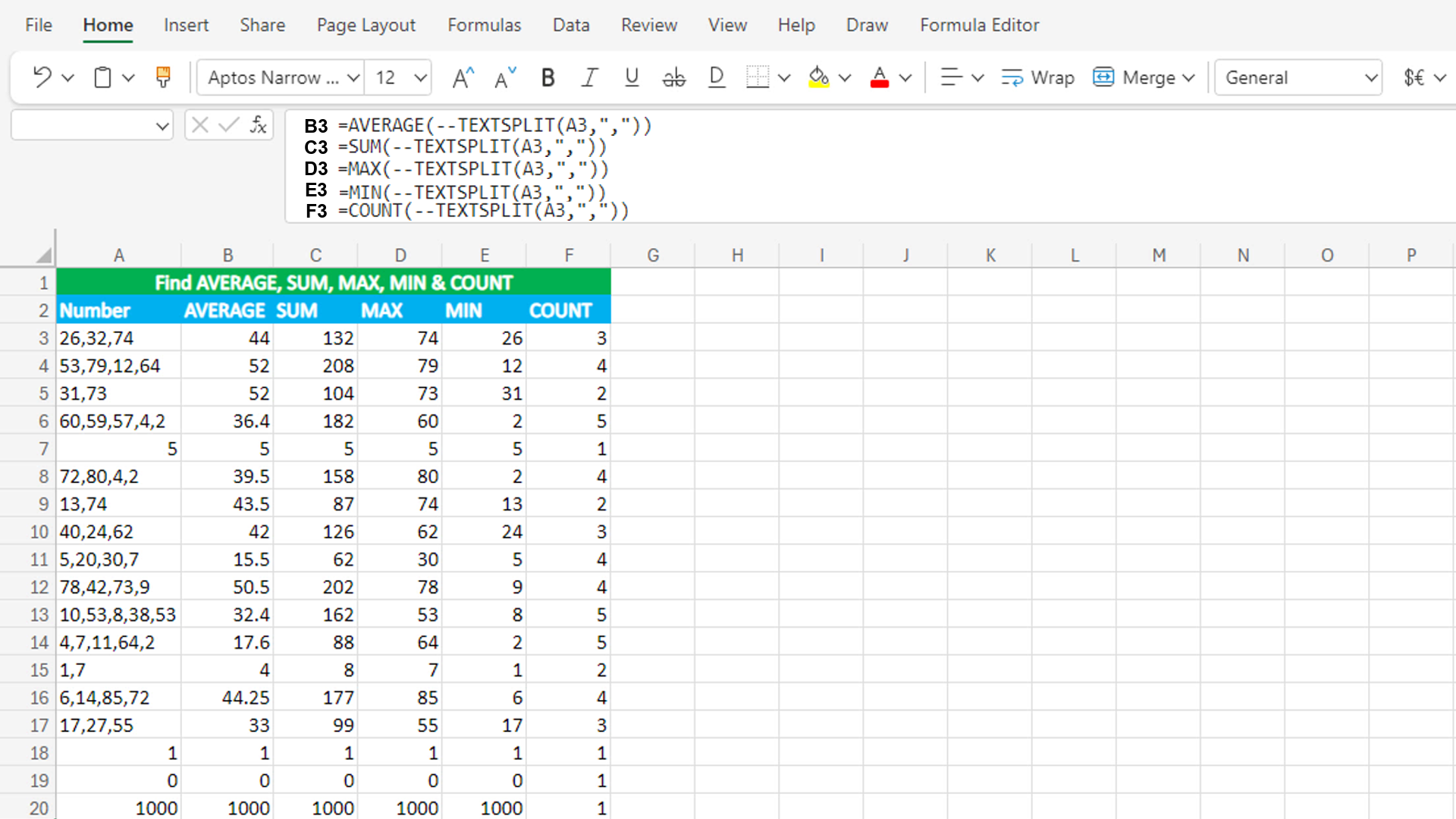Viewport: 1456px width, 819px height.
Task: Toggle Wrap text
Action: point(1037,77)
